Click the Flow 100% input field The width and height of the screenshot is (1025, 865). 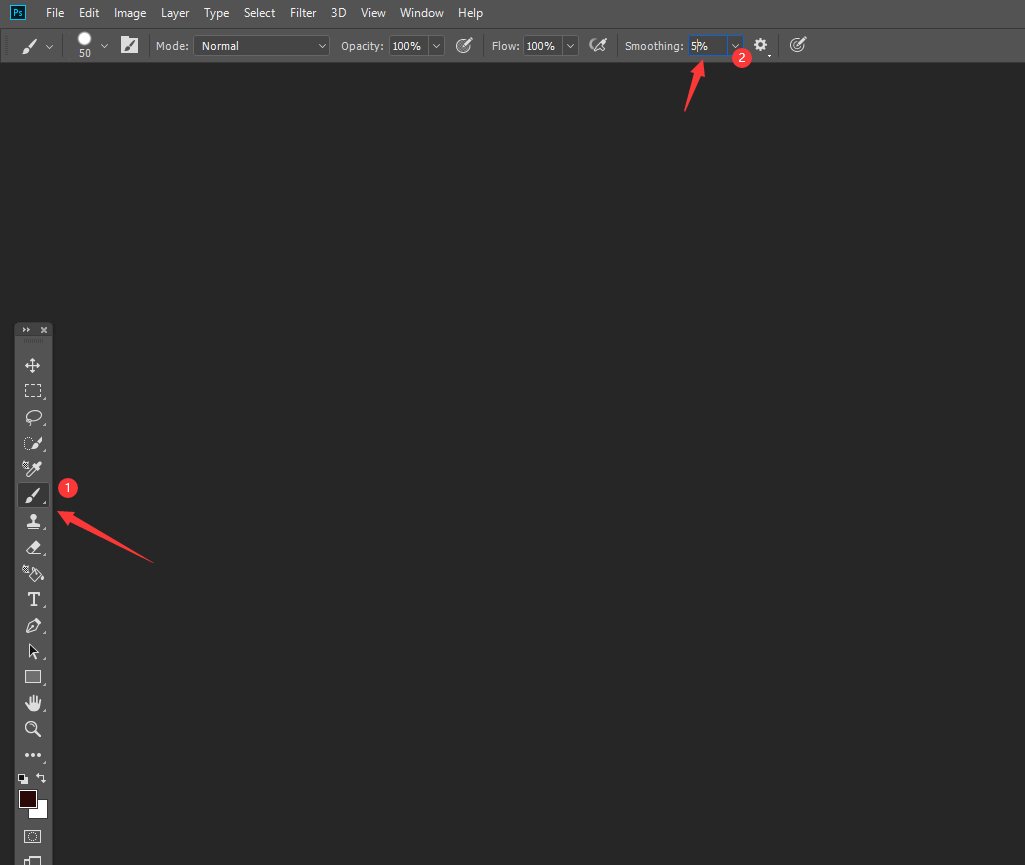(x=543, y=46)
